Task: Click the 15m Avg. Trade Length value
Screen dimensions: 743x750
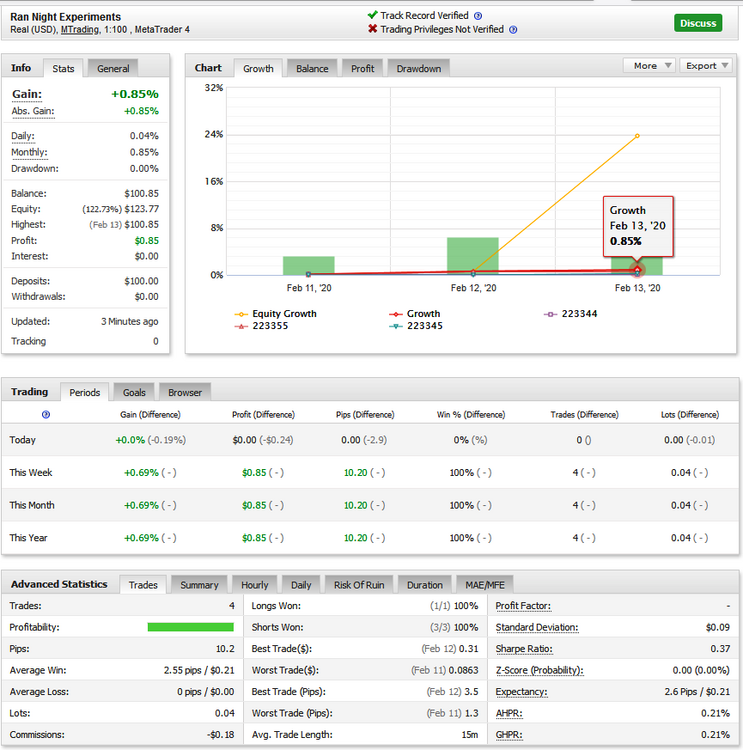Action: click(x=470, y=735)
